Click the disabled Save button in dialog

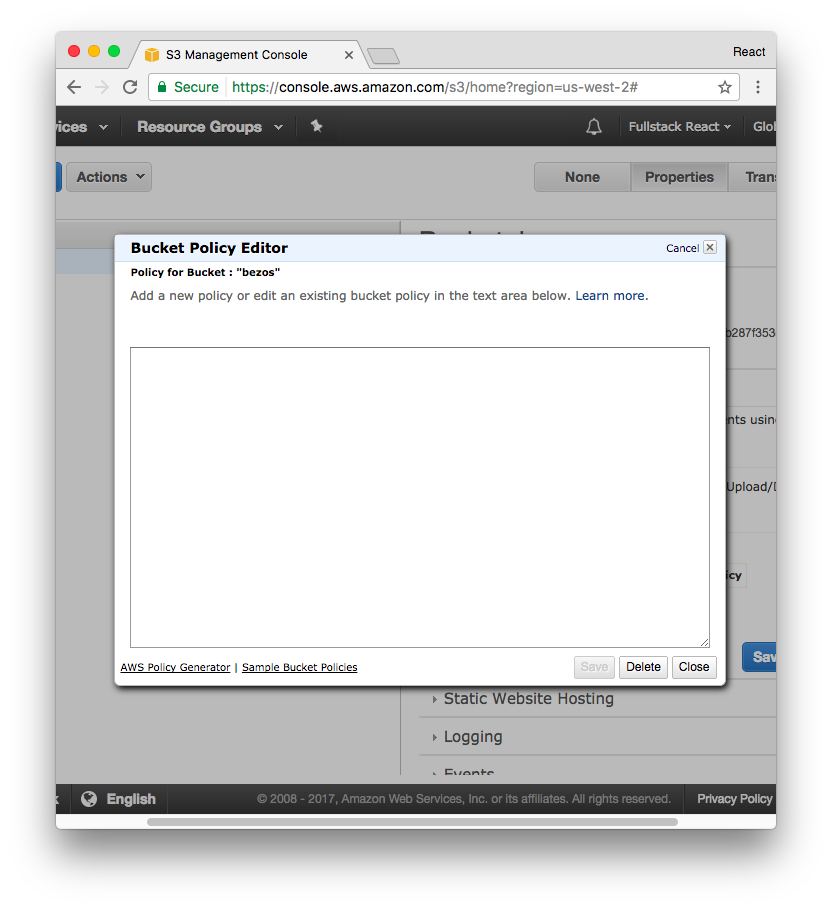pyautogui.click(x=594, y=667)
